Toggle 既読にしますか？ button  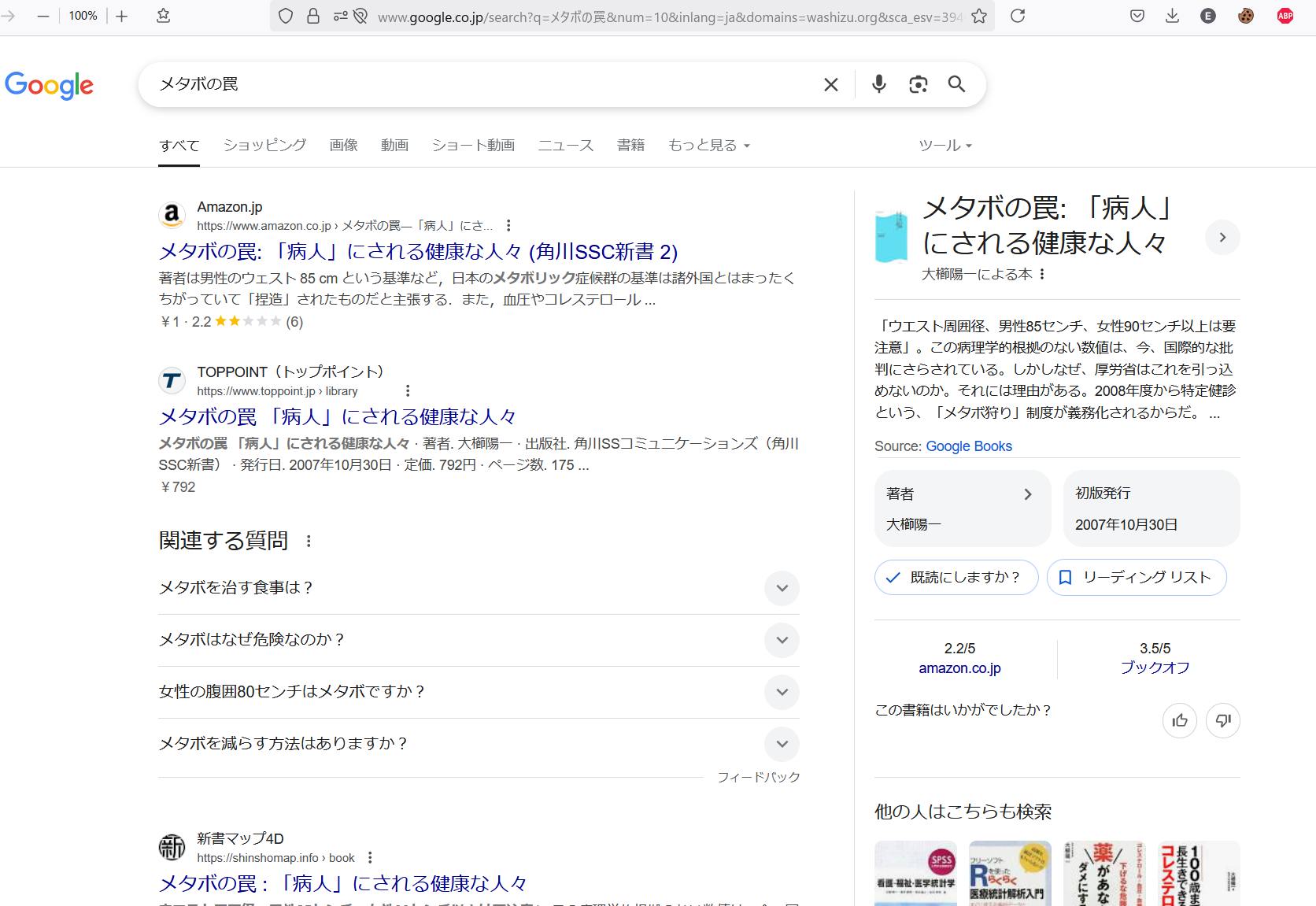click(x=956, y=577)
